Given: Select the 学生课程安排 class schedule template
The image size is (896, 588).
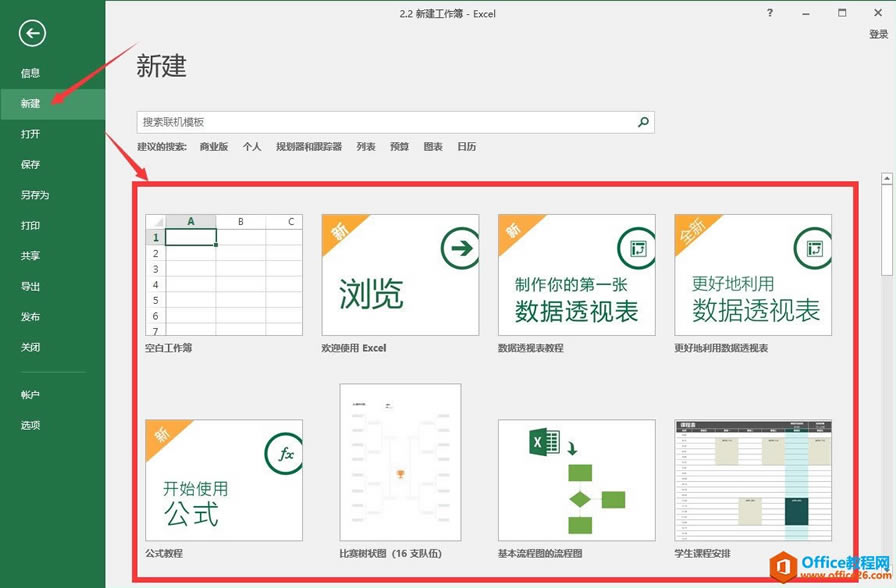Looking at the screenshot, I should click(753, 479).
